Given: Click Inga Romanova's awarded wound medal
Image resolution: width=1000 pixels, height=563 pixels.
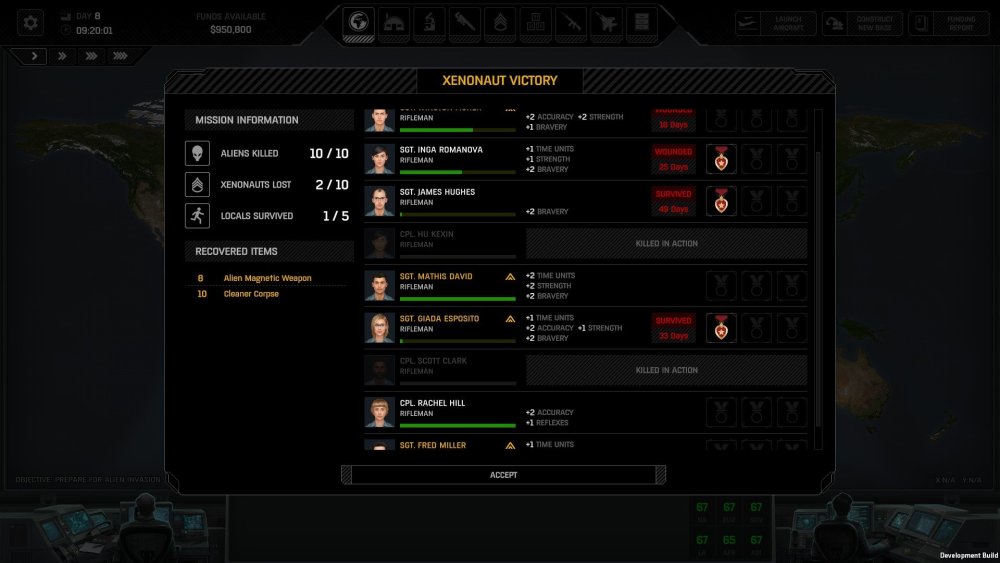Looking at the screenshot, I should coord(721,159).
